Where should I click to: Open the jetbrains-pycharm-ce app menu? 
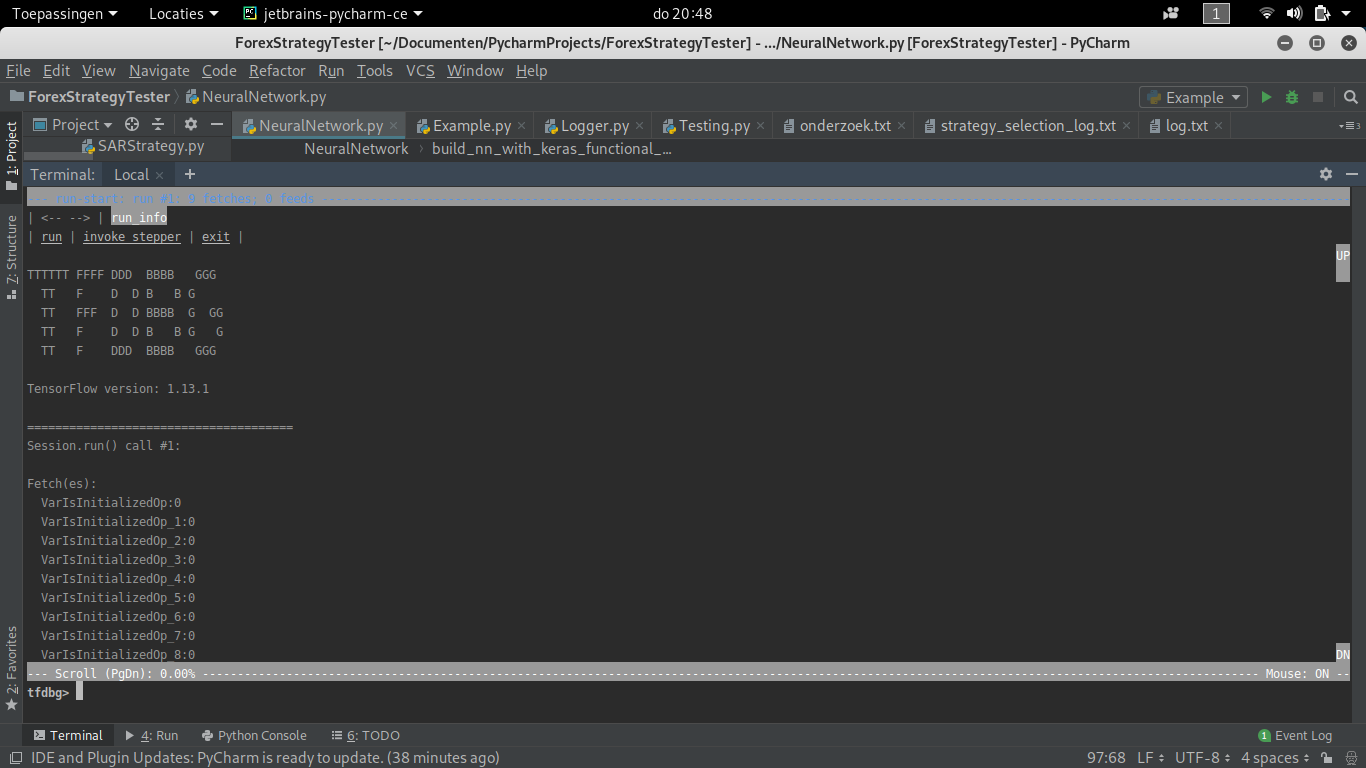click(x=333, y=13)
